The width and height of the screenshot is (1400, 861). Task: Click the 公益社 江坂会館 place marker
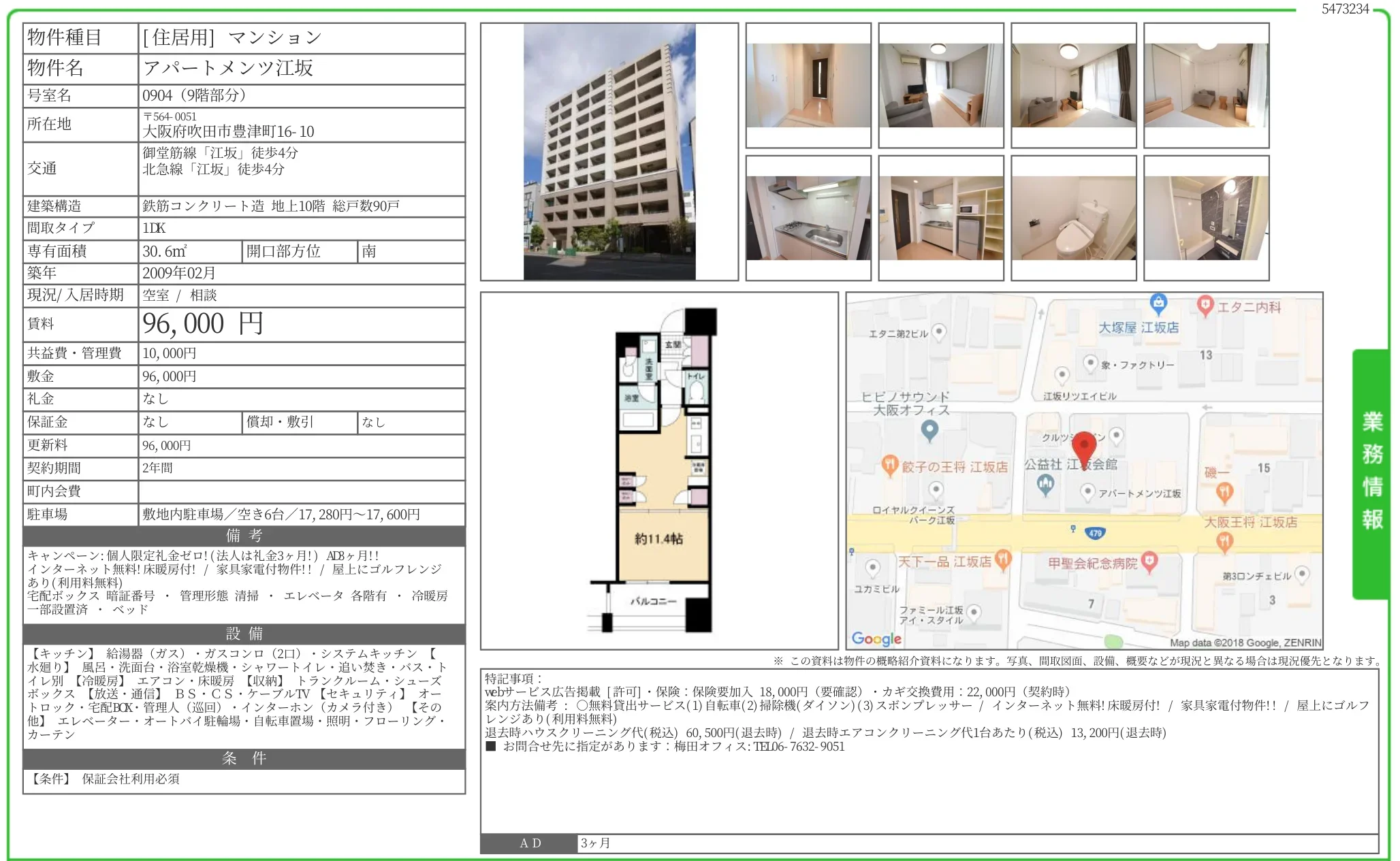(x=1045, y=483)
